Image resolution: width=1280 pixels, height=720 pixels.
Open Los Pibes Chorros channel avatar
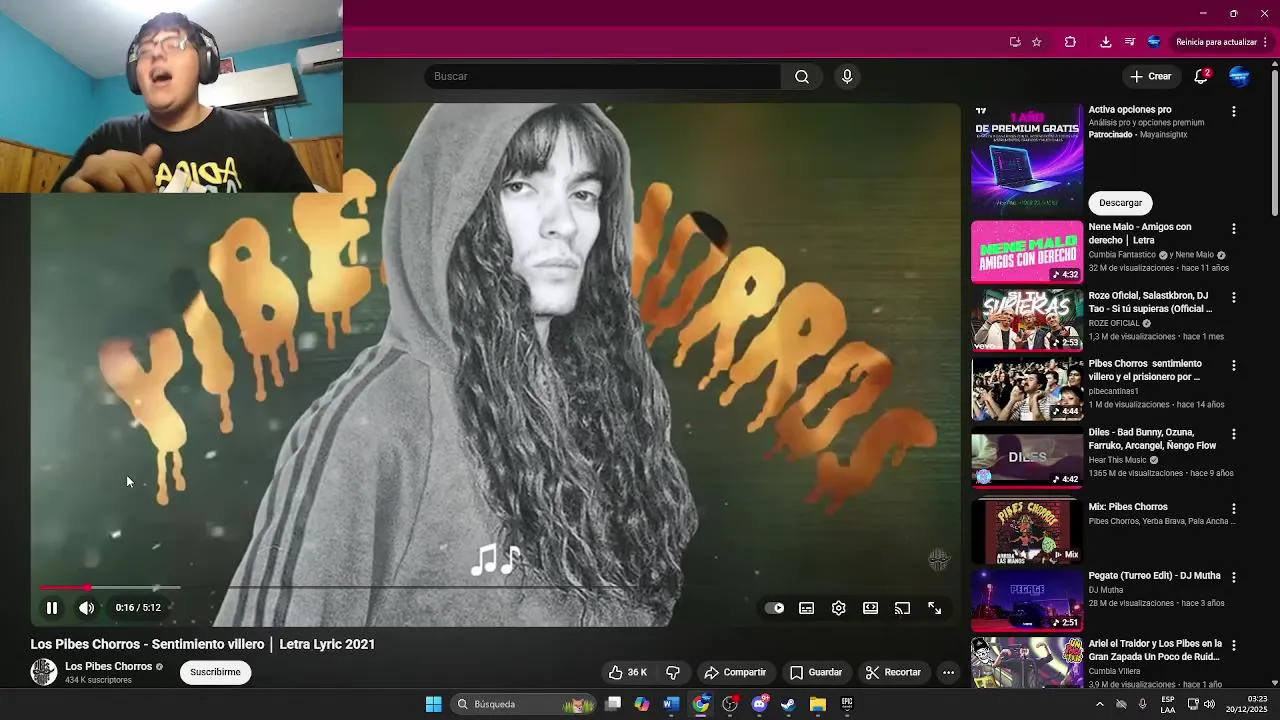44,672
